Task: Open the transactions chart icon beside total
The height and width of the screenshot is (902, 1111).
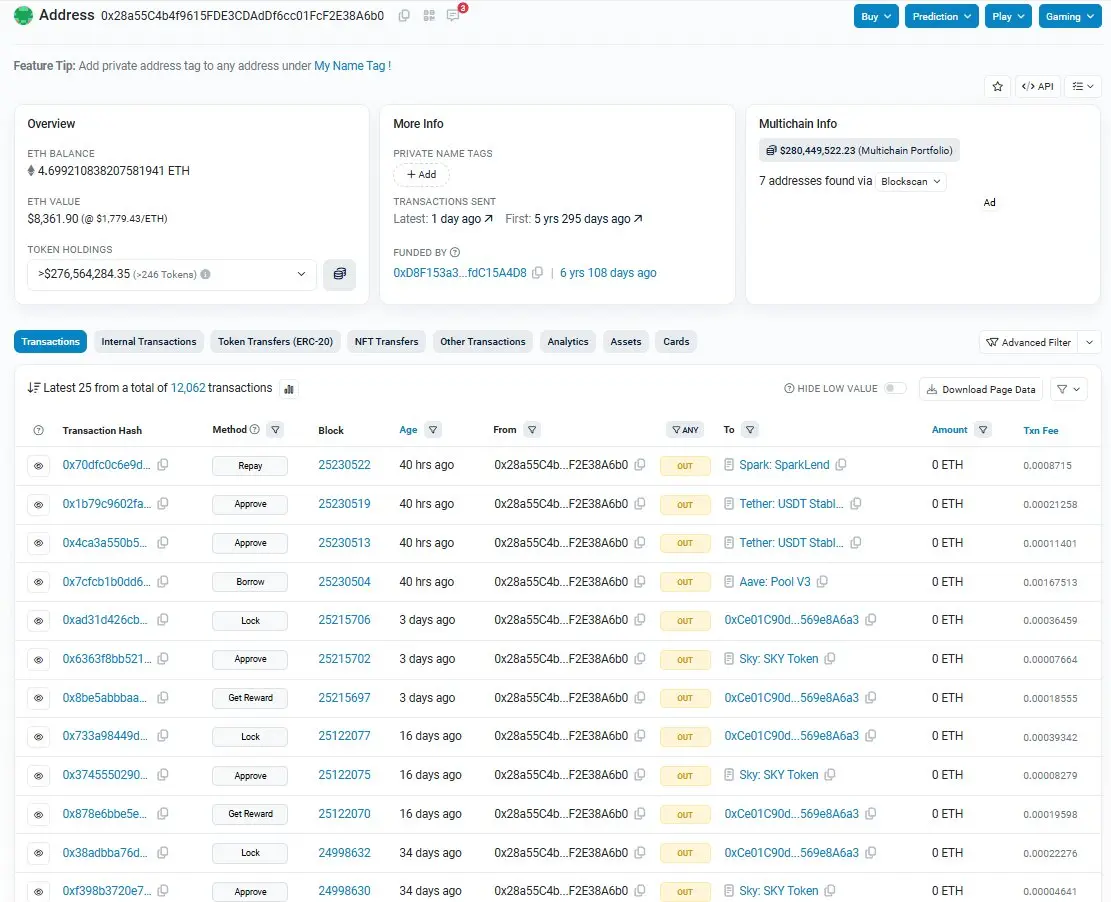Action: click(x=289, y=388)
